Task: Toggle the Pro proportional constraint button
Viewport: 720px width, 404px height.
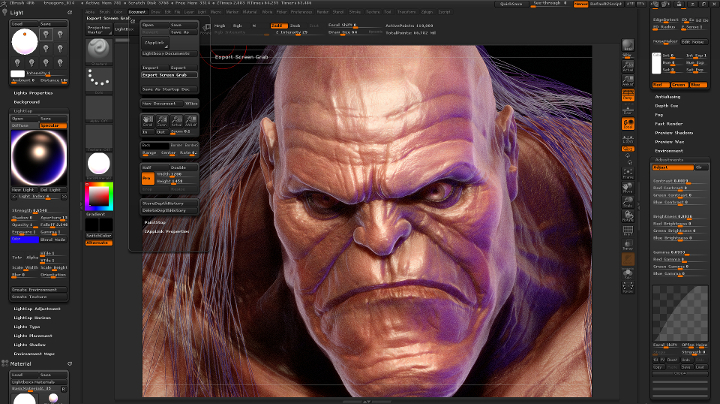Action: pos(148,178)
